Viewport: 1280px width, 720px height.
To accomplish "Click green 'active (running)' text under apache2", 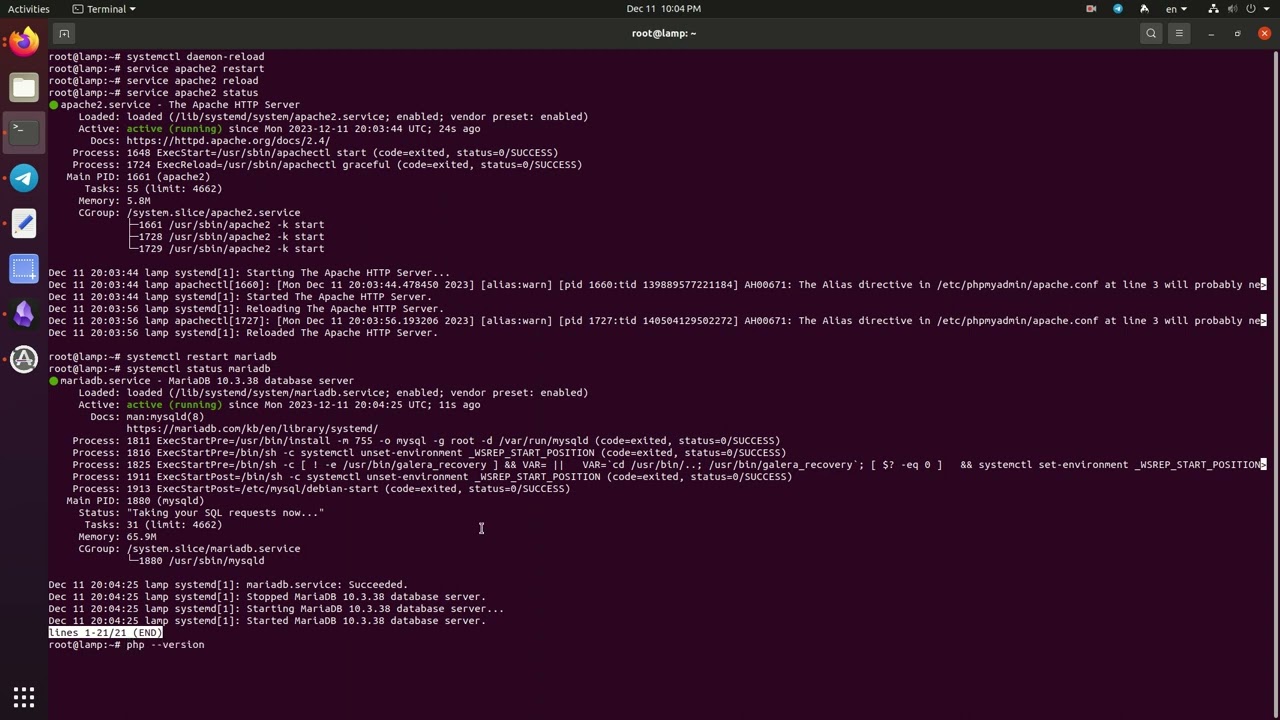I will click(174, 129).
